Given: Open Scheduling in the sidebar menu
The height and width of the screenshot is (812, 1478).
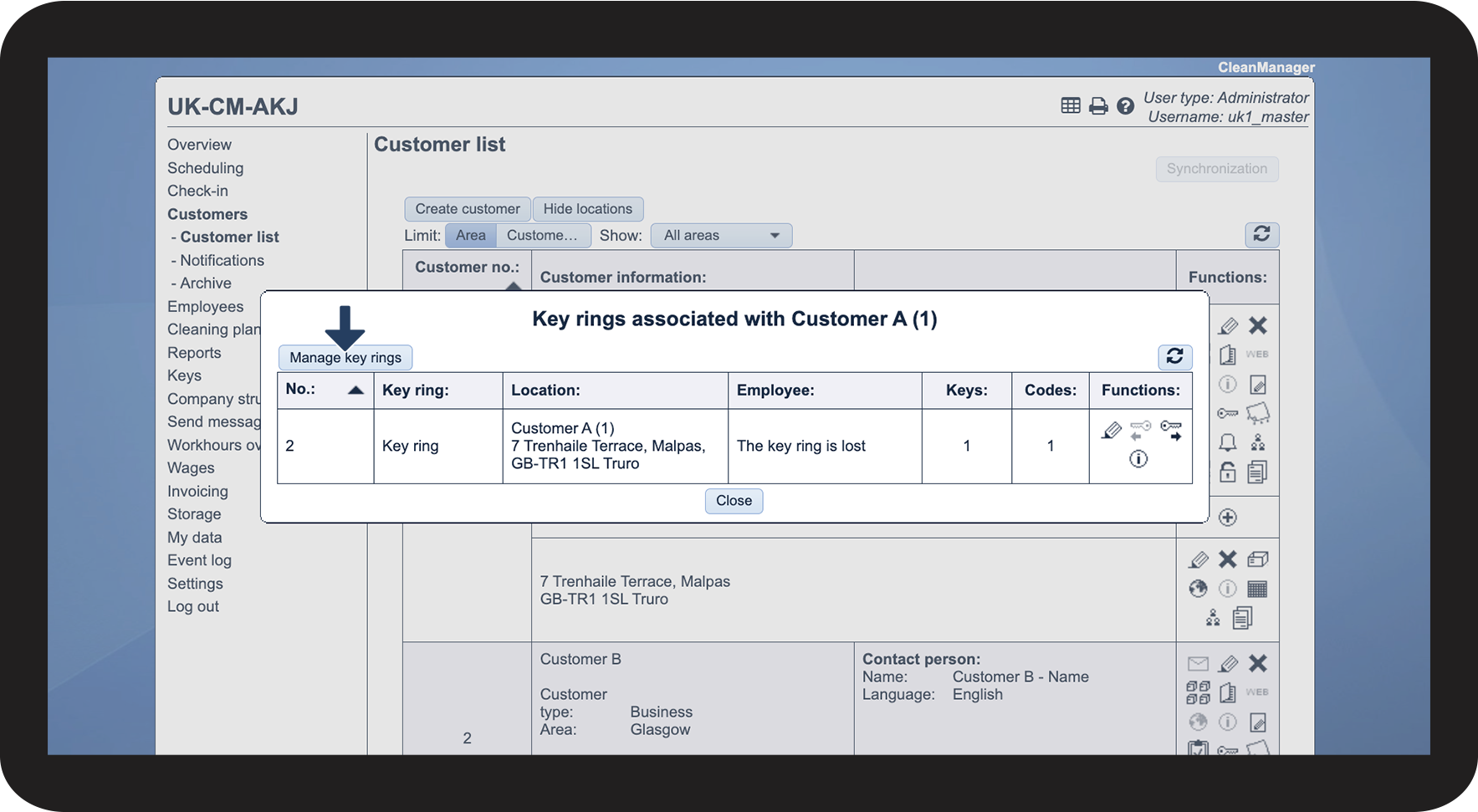Looking at the screenshot, I should pos(205,168).
